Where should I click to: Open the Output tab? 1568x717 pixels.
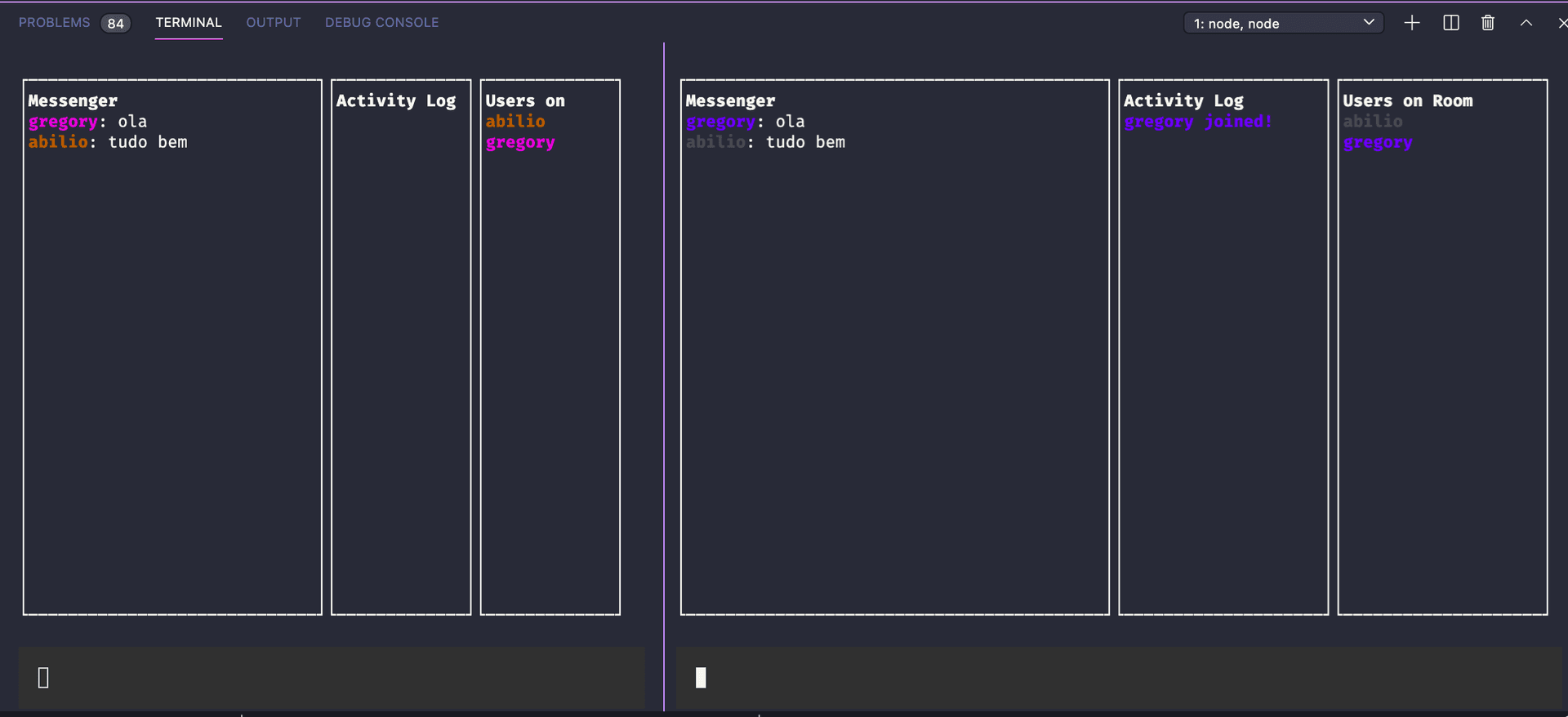click(x=274, y=23)
